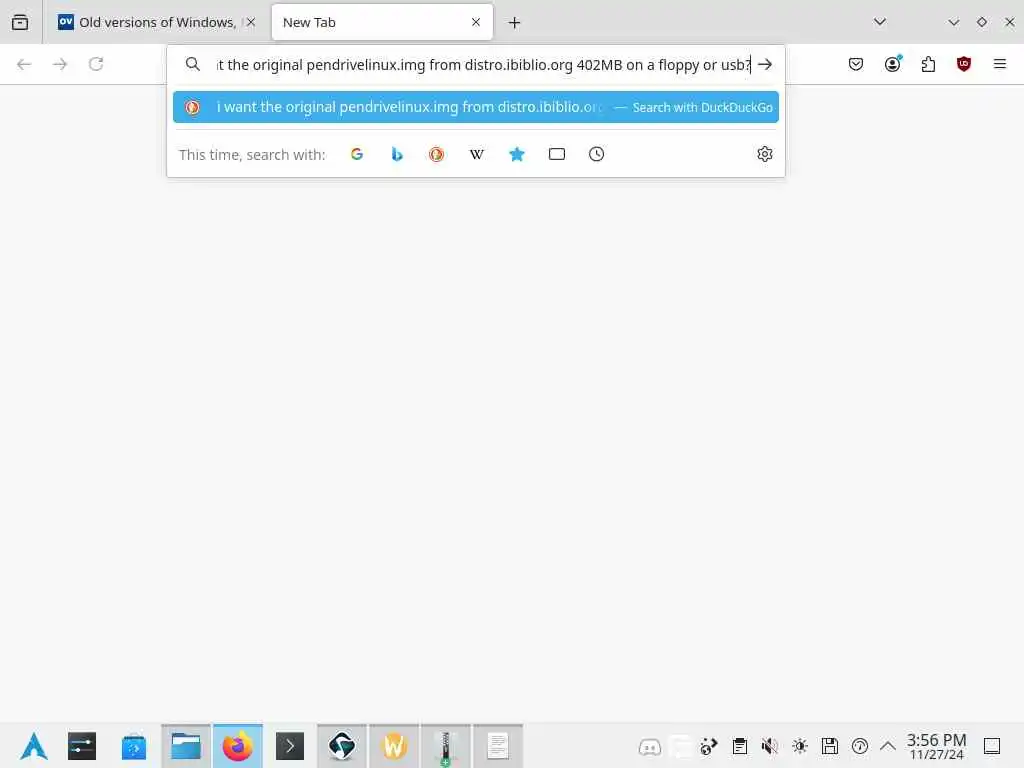Search within open Tabs icon
Screen dimensions: 1024x768
(x=556, y=154)
